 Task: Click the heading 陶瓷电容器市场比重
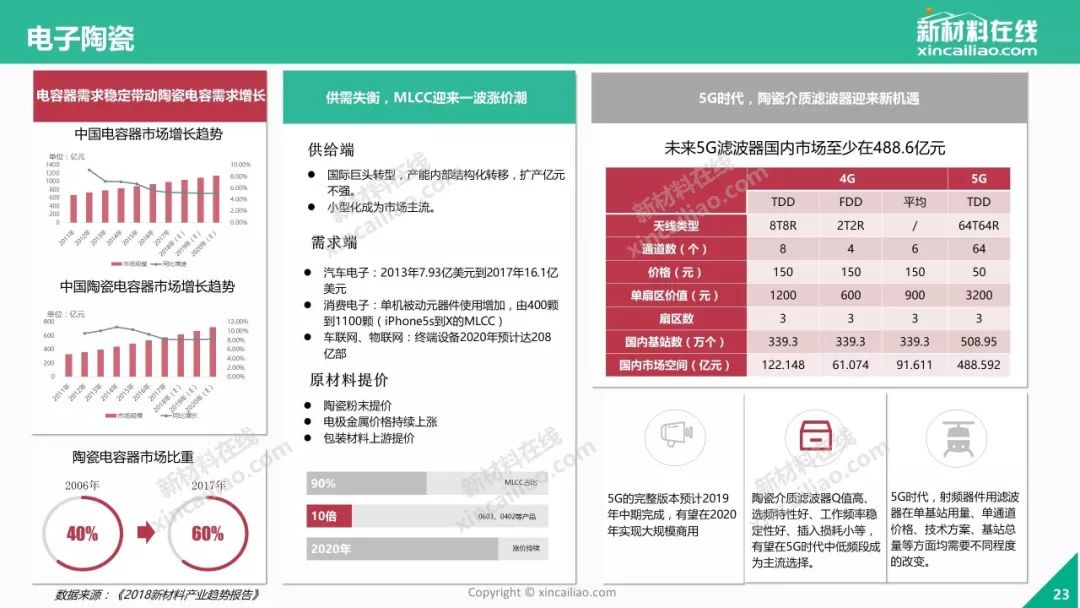(x=133, y=457)
